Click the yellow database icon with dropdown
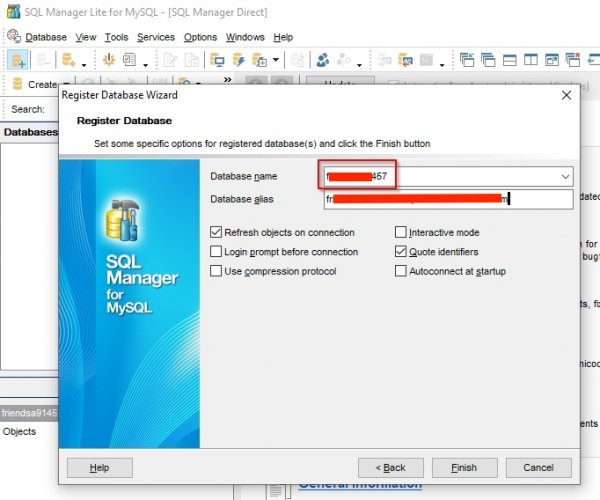 coord(67,61)
